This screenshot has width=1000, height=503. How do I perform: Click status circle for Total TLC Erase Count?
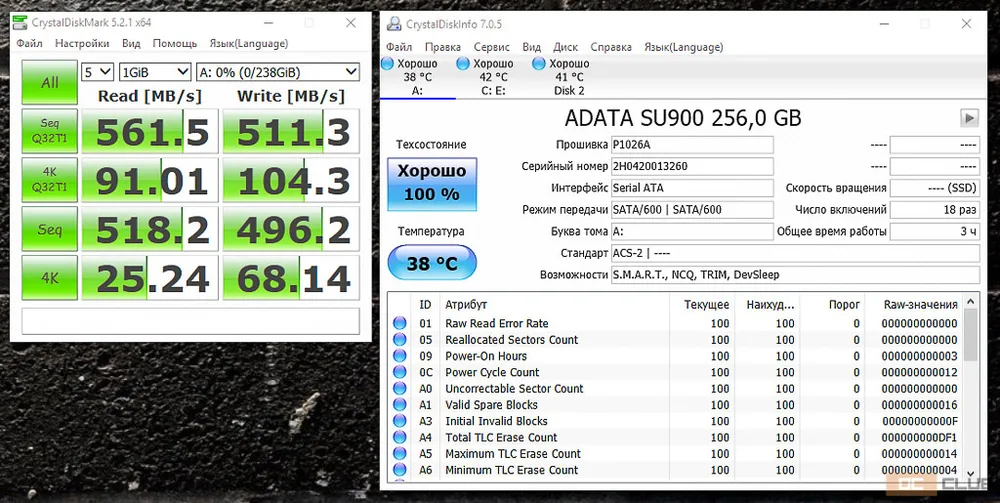pyautogui.click(x=400, y=437)
